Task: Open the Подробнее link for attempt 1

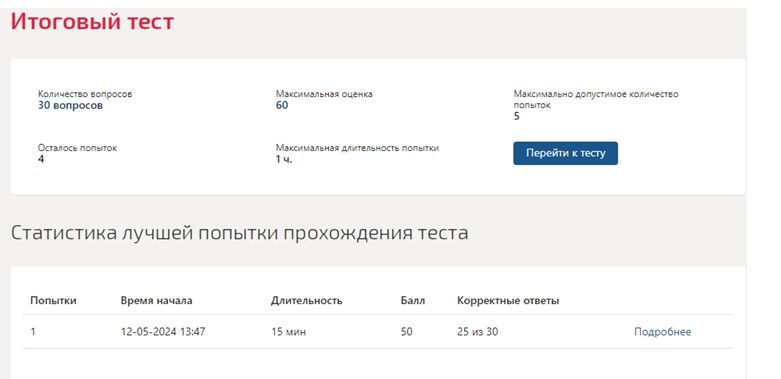Action: 662,332
